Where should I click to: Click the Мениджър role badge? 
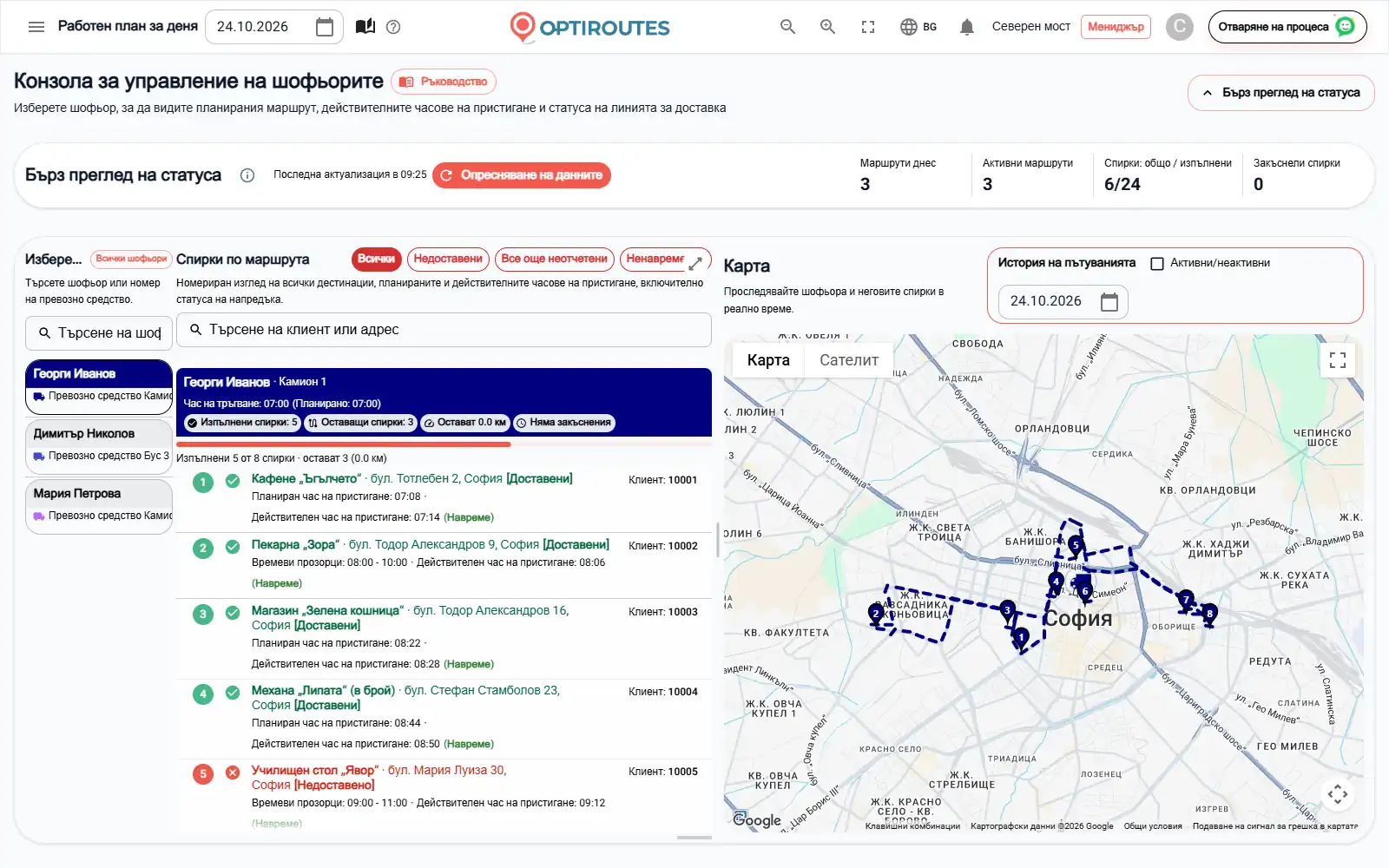(x=1116, y=27)
